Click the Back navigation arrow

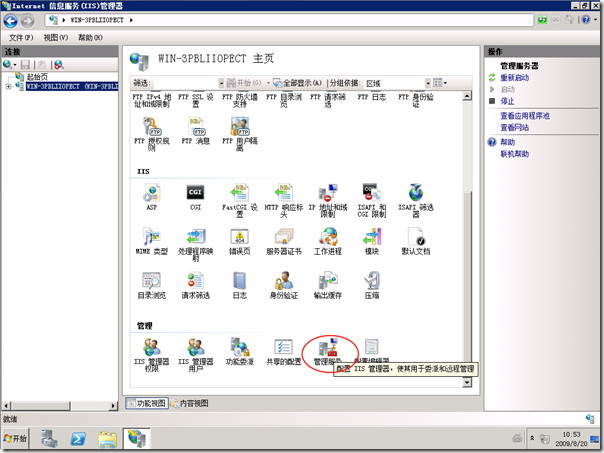10,21
